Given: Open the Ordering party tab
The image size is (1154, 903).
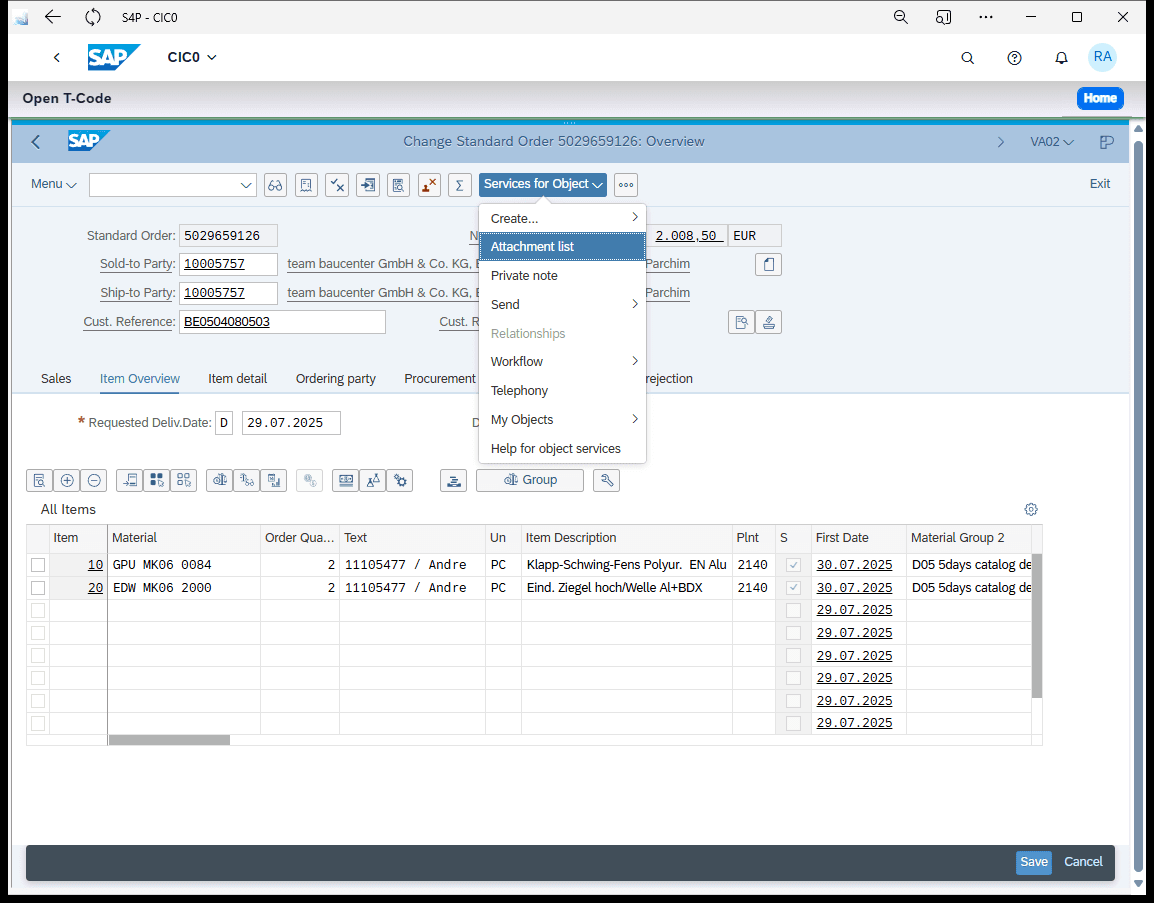Looking at the screenshot, I should point(336,378).
